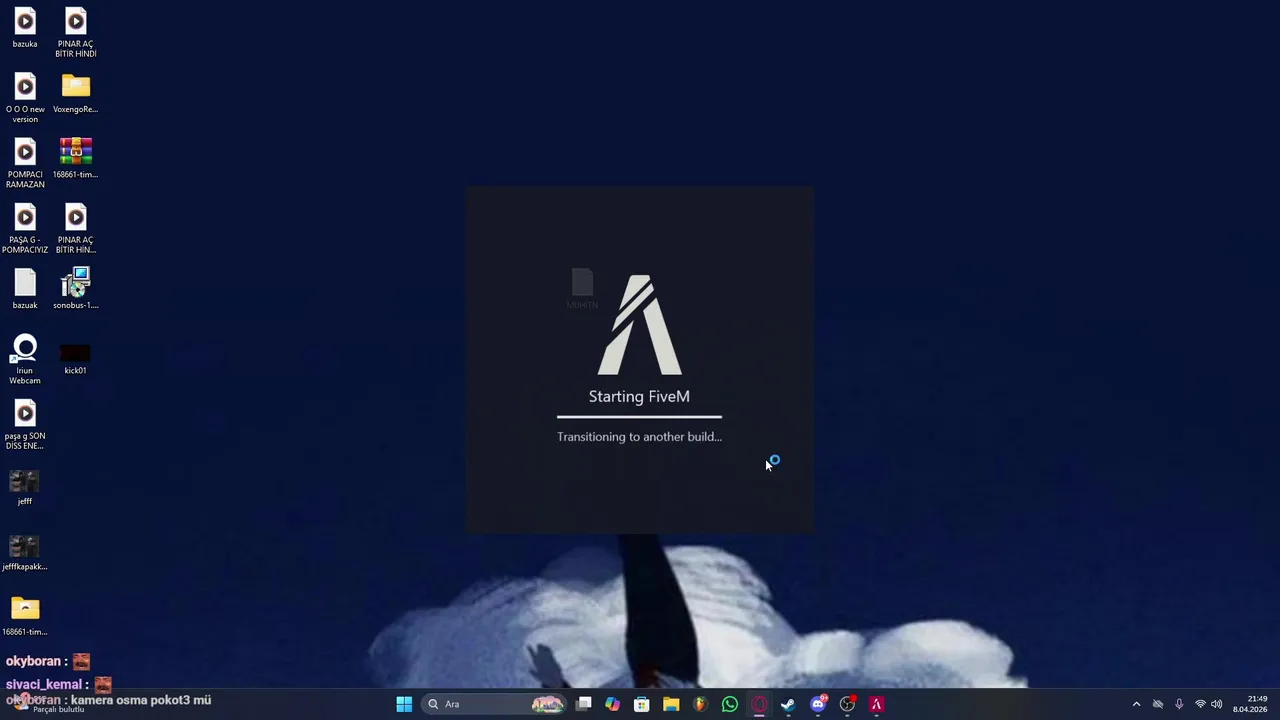Image resolution: width=1280 pixels, height=720 pixels.
Task: Switch to FL Studio in the taskbar
Action: (700, 704)
